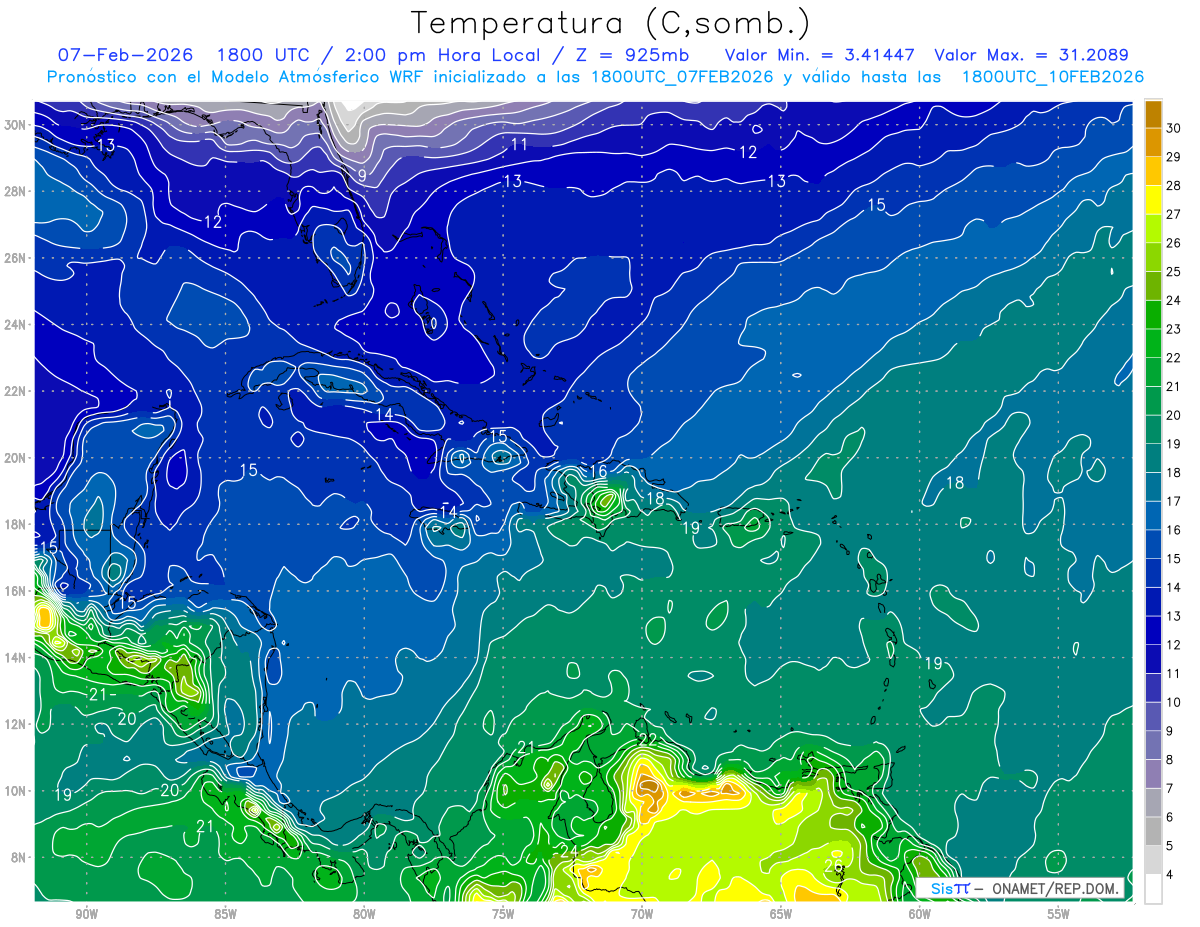
Task: Click the latitude axis label "24N"
Action: pos(17,324)
